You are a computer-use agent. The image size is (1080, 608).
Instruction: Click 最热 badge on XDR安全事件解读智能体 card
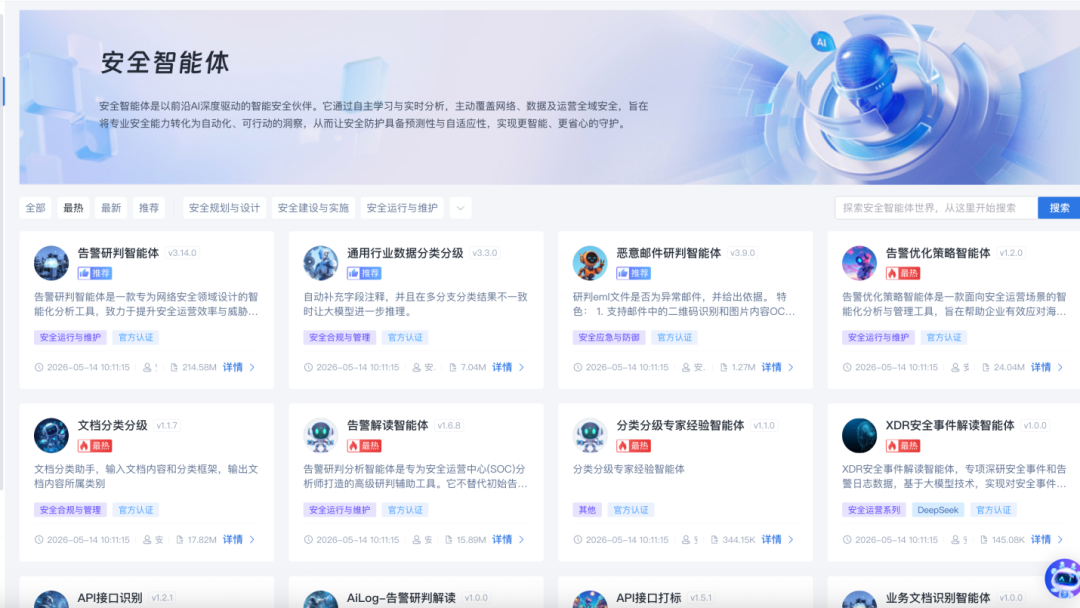click(x=903, y=445)
